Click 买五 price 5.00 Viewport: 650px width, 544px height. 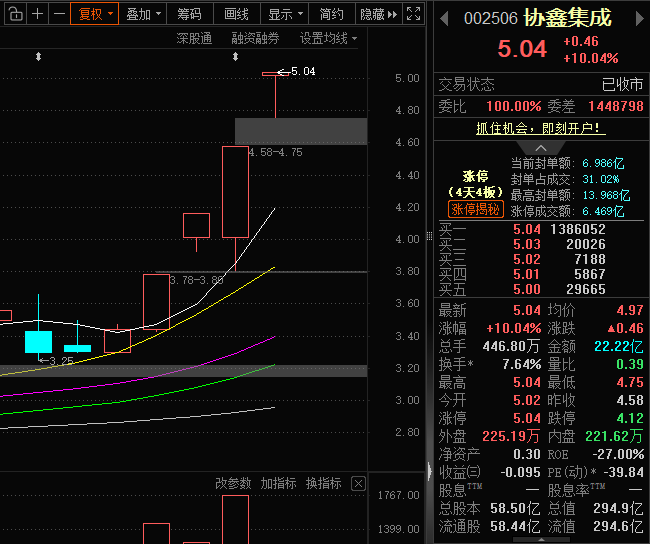pyautogui.click(x=526, y=289)
